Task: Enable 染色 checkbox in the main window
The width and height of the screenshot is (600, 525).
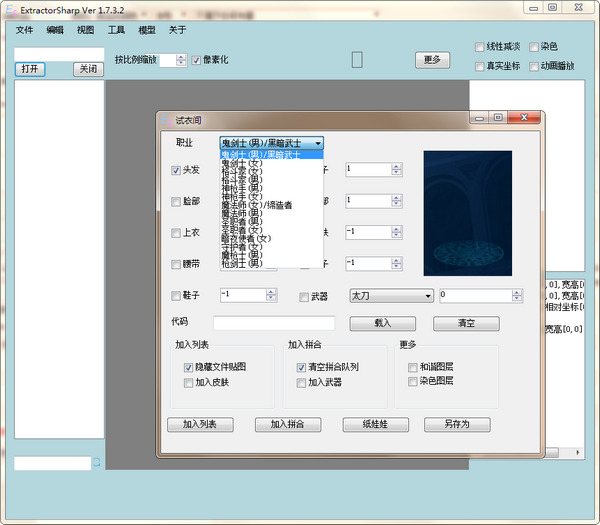Action: point(534,47)
